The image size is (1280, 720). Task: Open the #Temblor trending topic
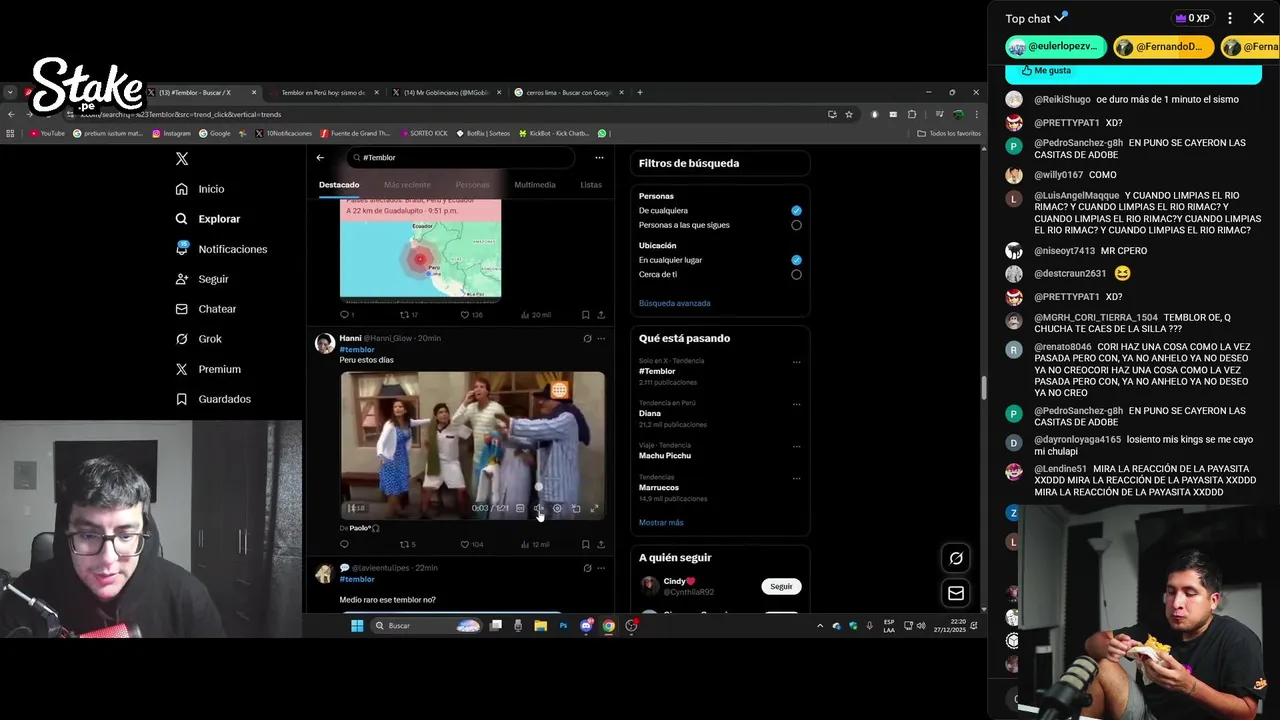point(657,371)
